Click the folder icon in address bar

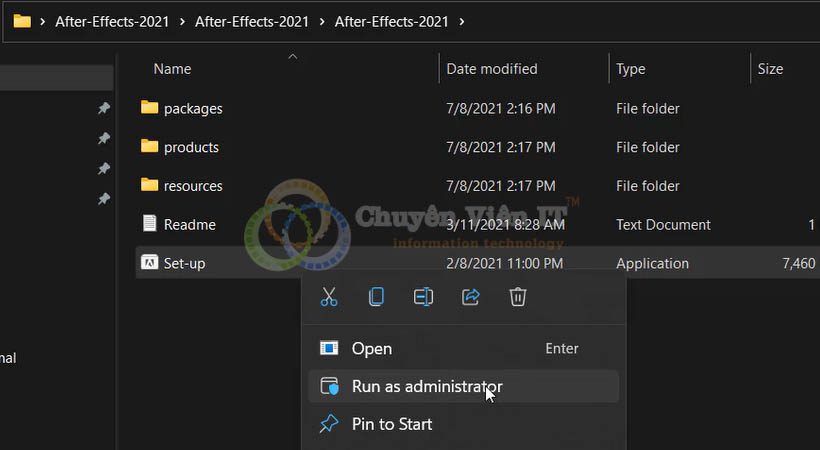click(22, 21)
